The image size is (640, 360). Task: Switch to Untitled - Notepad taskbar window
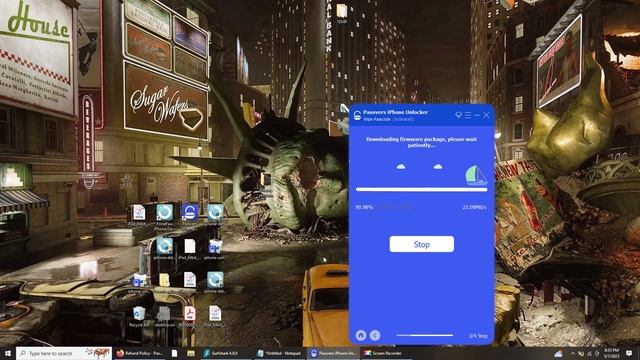point(279,353)
